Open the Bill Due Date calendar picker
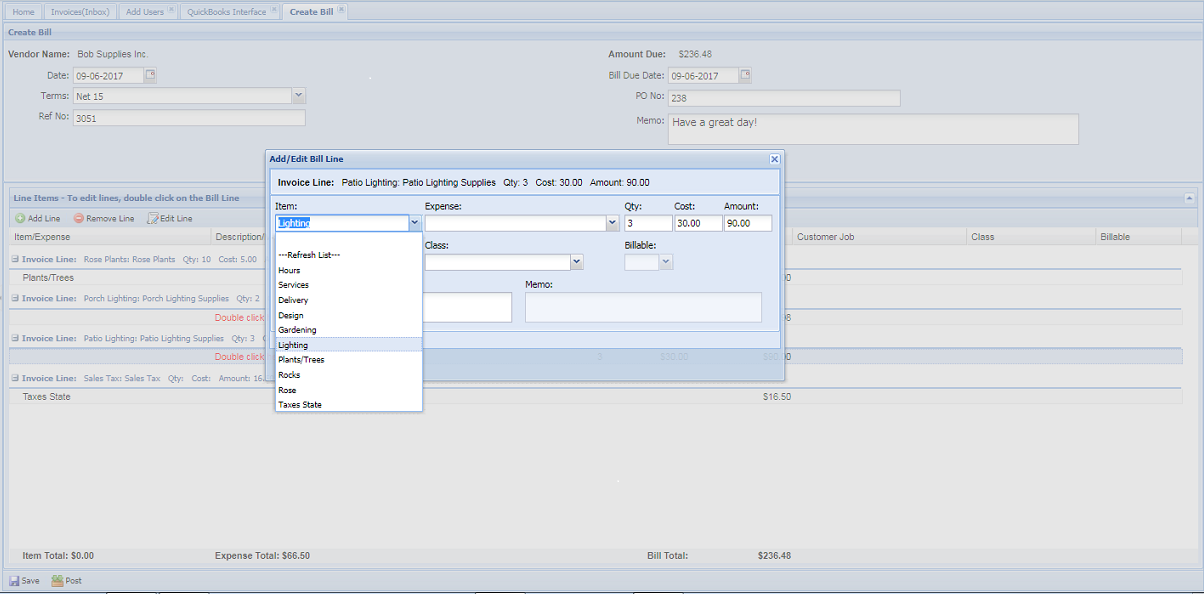 coord(745,75)
